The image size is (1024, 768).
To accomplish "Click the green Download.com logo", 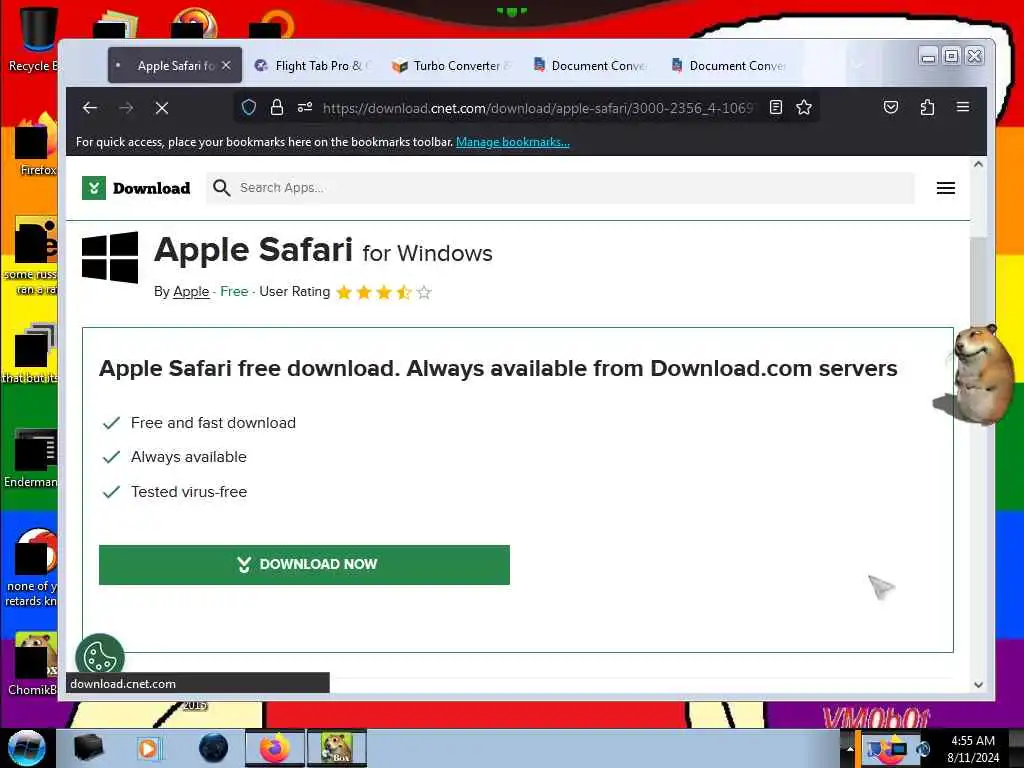I will (x=94, y=188).
